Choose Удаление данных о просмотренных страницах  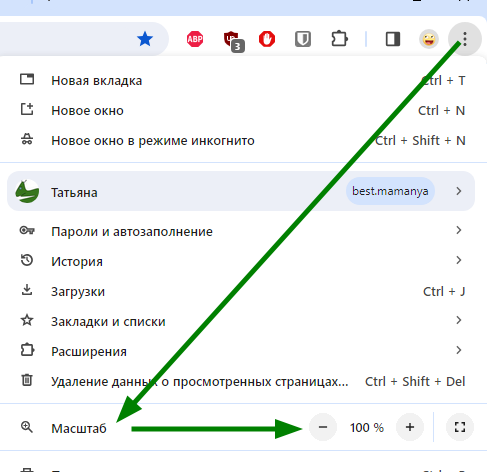pyautogui.click(x=243, y=381)
